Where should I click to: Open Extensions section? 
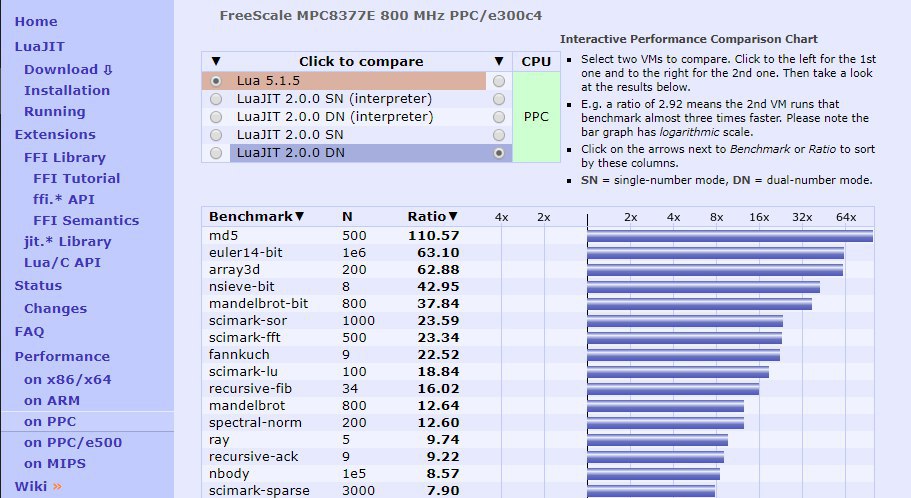(x=55, y=135)
